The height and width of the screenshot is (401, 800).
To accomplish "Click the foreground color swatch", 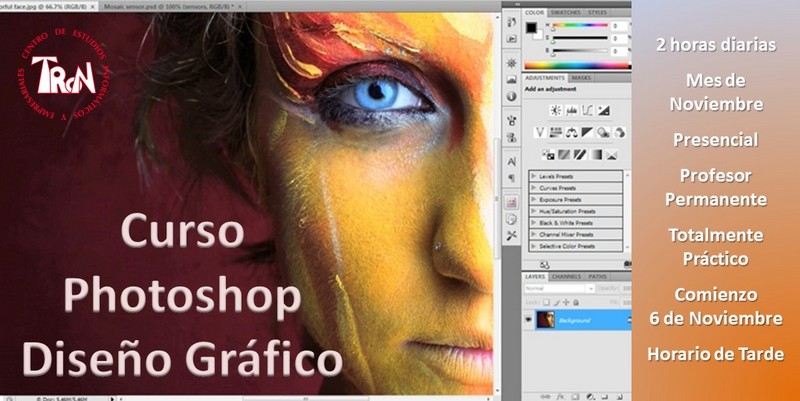I will pos(532,28).
